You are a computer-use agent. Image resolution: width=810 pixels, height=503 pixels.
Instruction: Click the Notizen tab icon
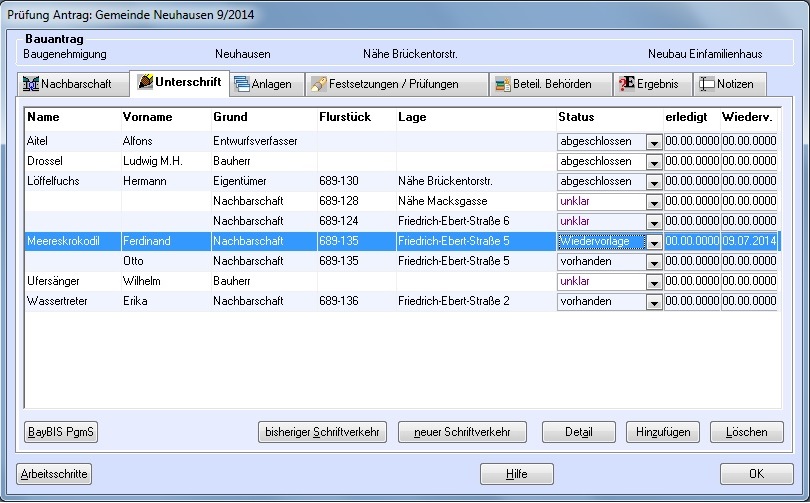[706, 84]
